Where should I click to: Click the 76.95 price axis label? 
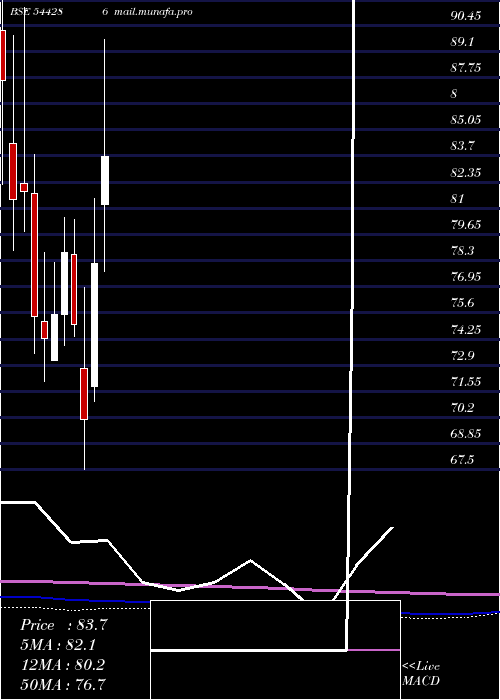tap(466, 277)
